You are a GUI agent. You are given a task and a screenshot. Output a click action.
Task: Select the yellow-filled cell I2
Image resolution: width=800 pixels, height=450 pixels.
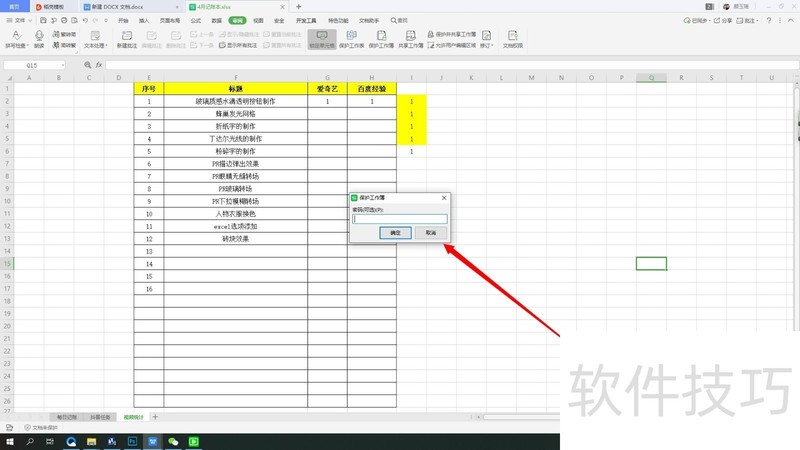411,101
